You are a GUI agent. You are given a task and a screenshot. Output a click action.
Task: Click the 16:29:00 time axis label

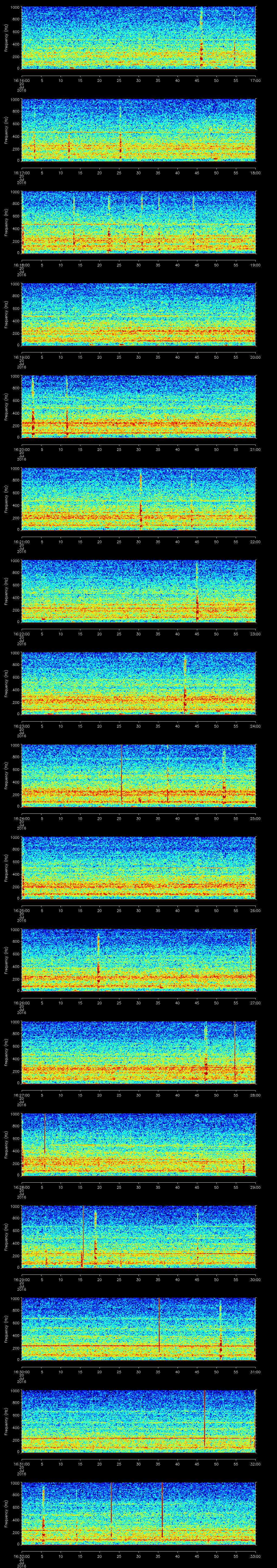point(21,1279)
